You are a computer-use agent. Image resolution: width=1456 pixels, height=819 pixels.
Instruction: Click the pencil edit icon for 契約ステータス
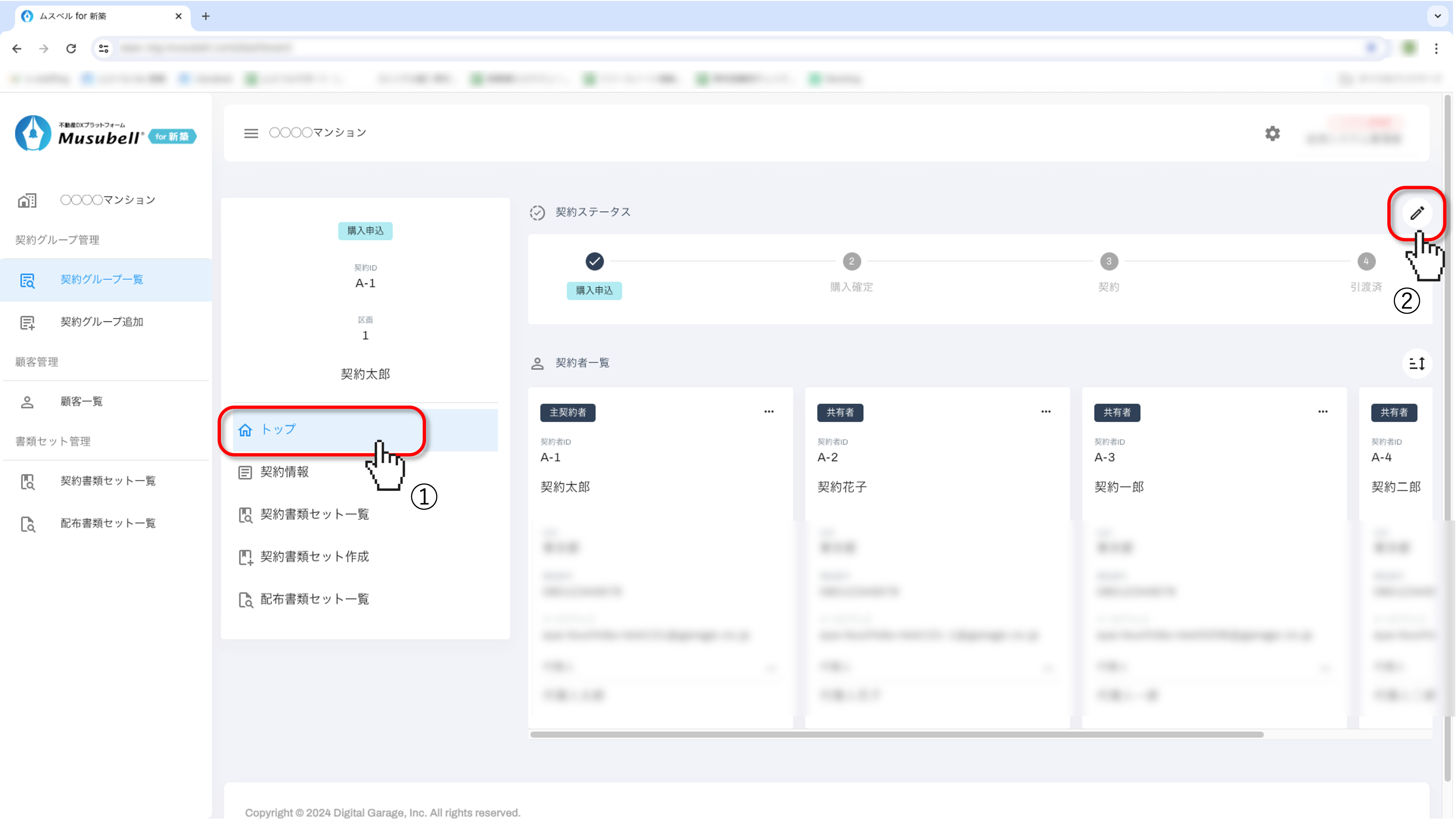(x=1416, y=213)
